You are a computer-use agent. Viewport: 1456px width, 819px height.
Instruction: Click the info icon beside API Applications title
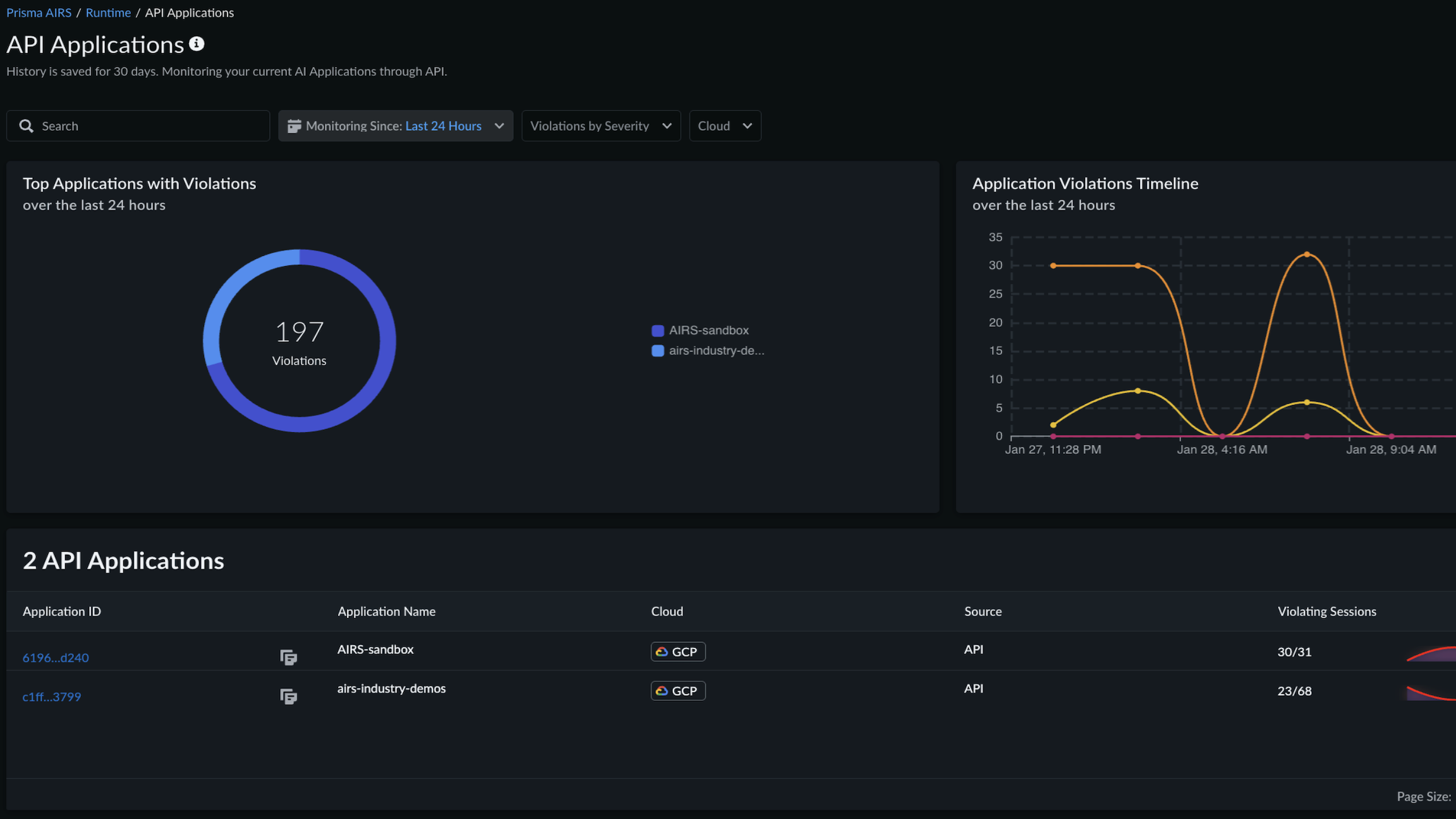point(197,44)
